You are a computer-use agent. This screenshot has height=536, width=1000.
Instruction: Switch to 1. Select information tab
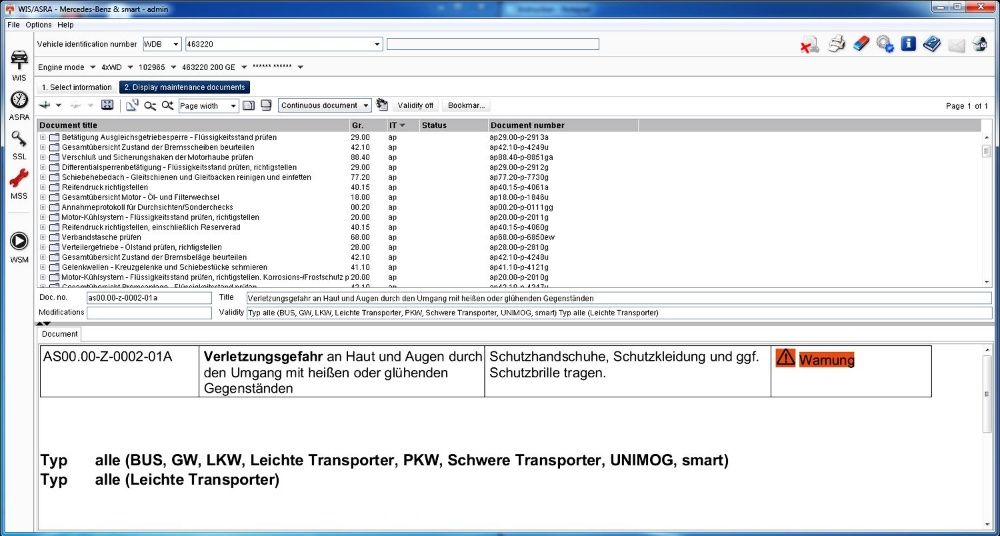(x=77, y=87)
